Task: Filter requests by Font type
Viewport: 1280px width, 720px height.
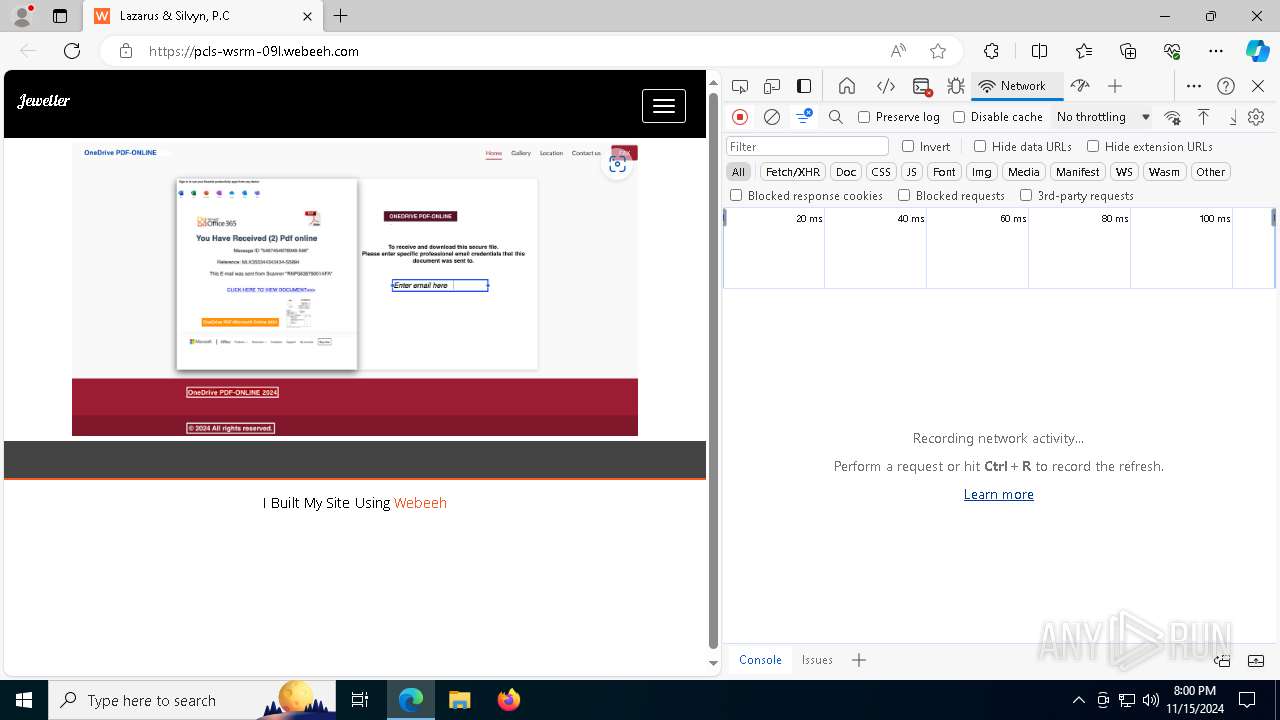Action: tap(944, 172)
